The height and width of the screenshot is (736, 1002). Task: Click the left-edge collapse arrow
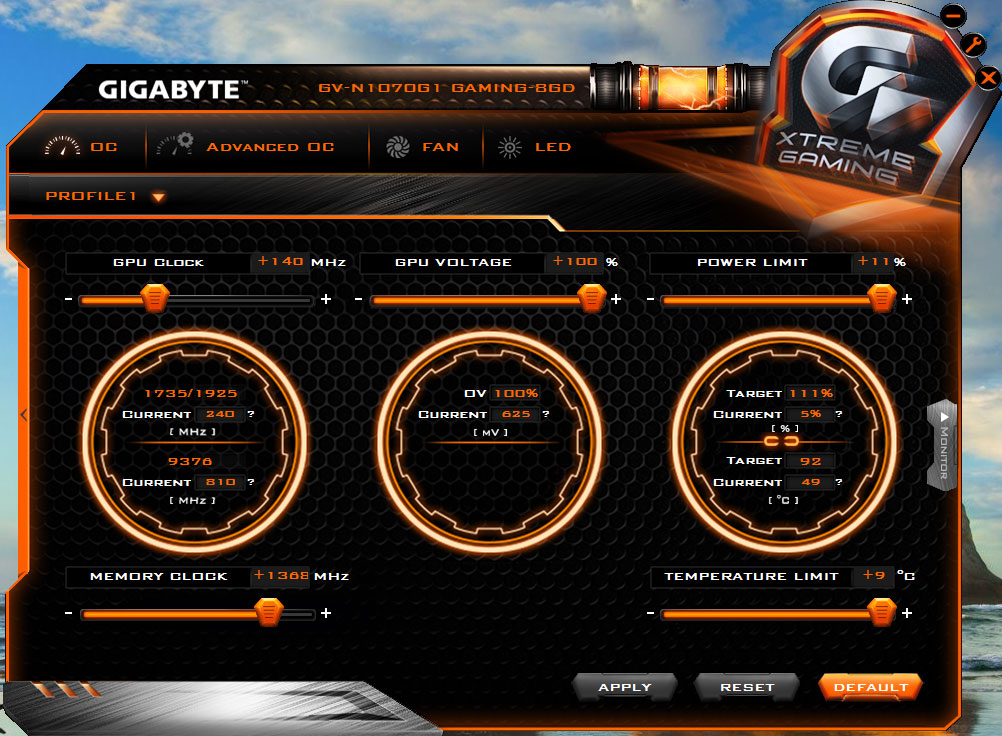click(x=24, y=415)
